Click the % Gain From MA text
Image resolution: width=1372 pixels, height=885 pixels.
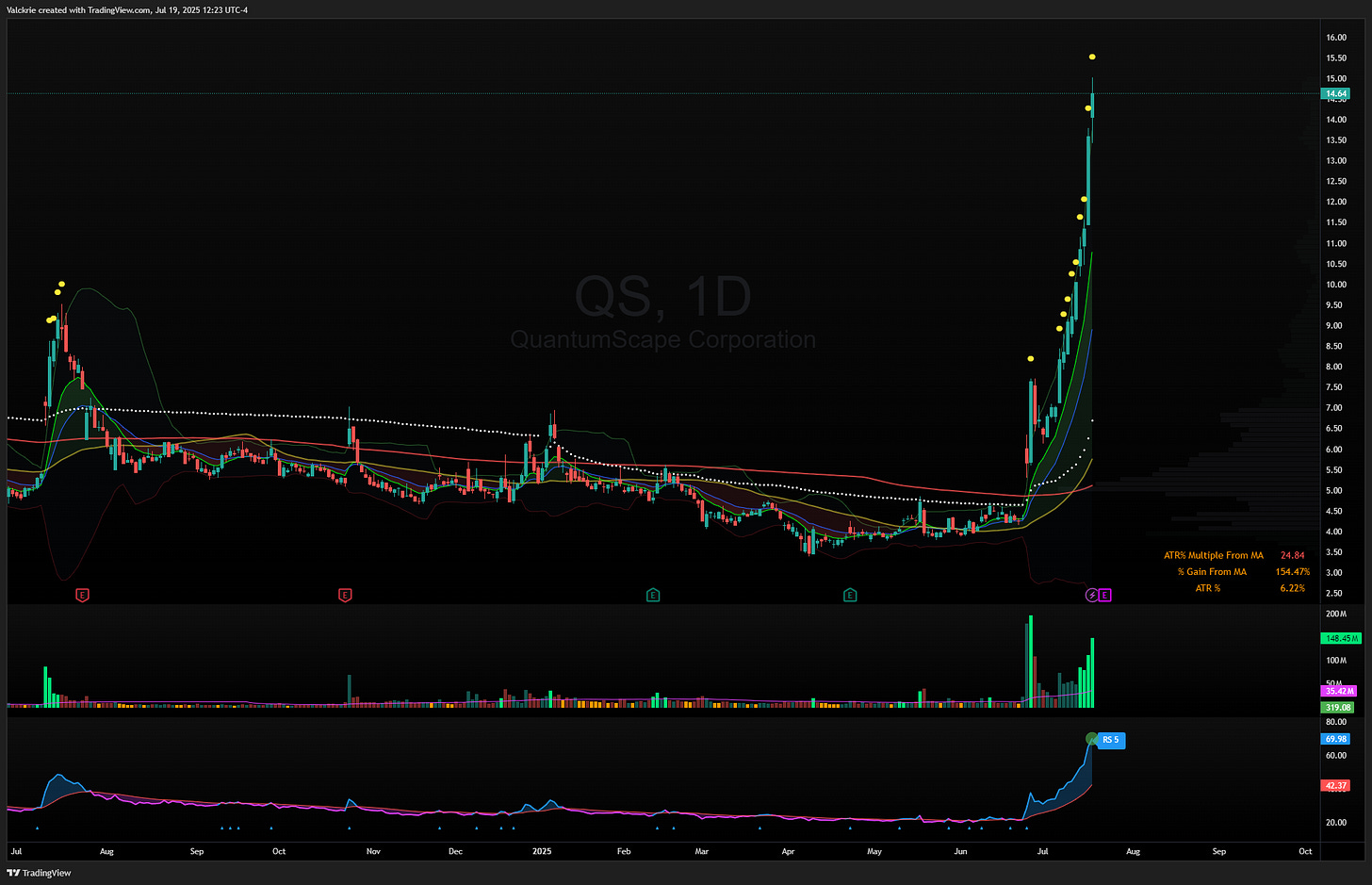(1212, 572)
